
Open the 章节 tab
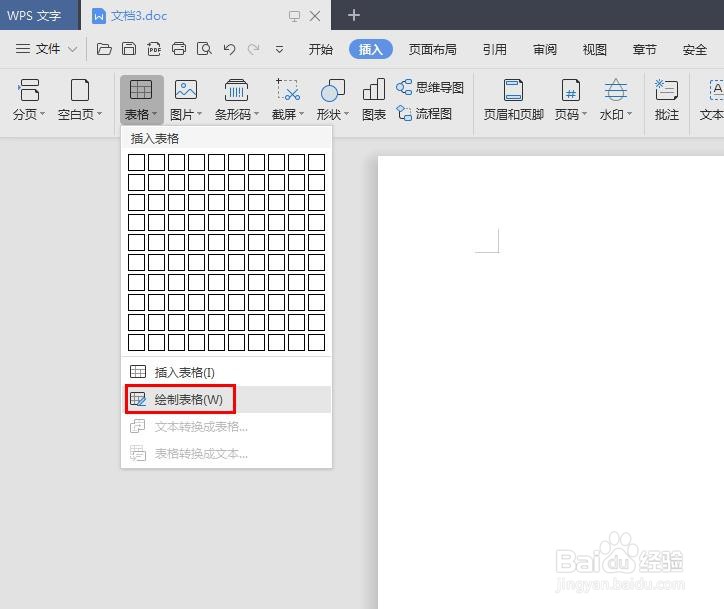645,49
